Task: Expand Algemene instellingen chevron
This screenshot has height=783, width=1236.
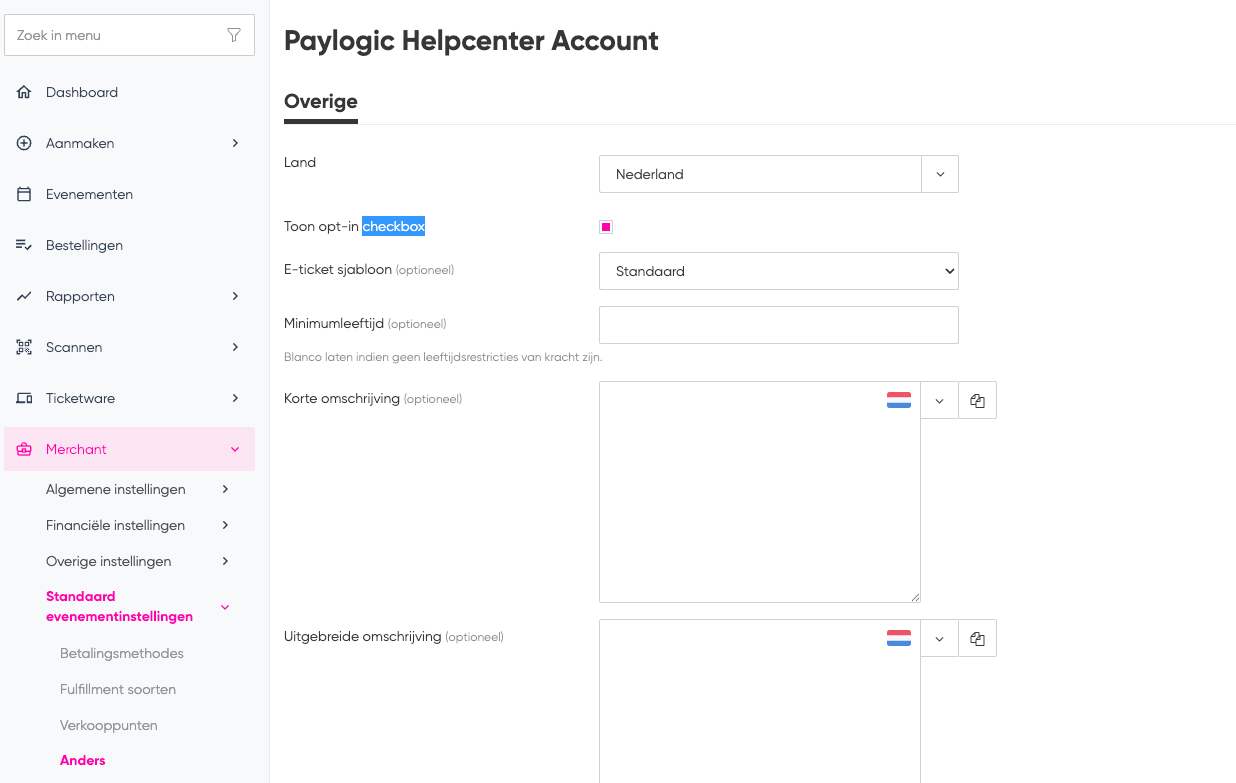Action: click(x=225, y=489)
